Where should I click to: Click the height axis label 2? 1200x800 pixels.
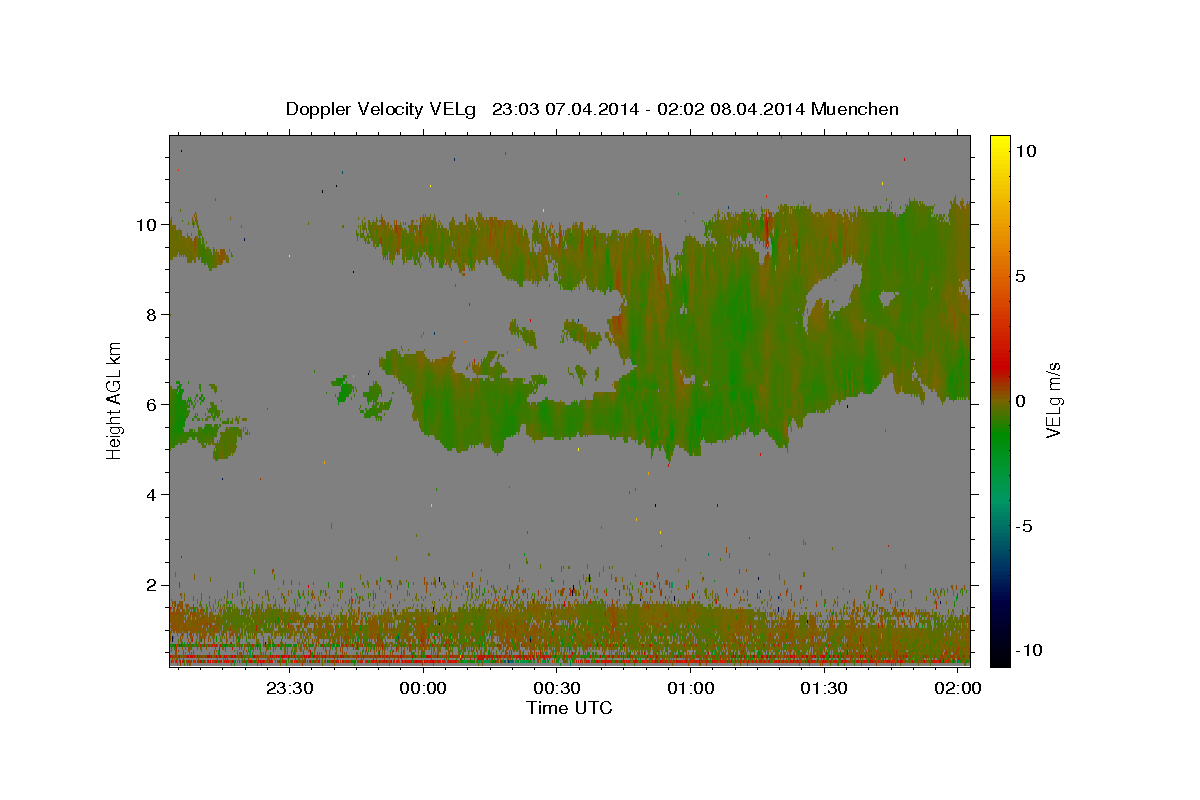[152, 585]
